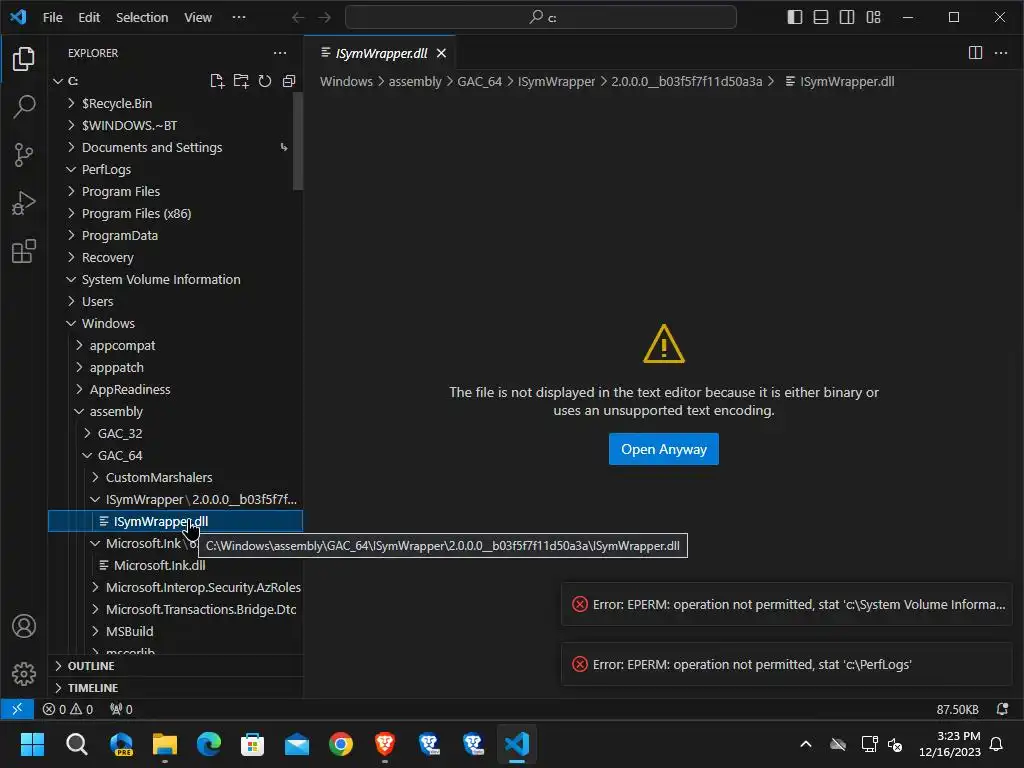Open the Run and Debug view
Screen dimensions: 1024x768
(24, 203)
